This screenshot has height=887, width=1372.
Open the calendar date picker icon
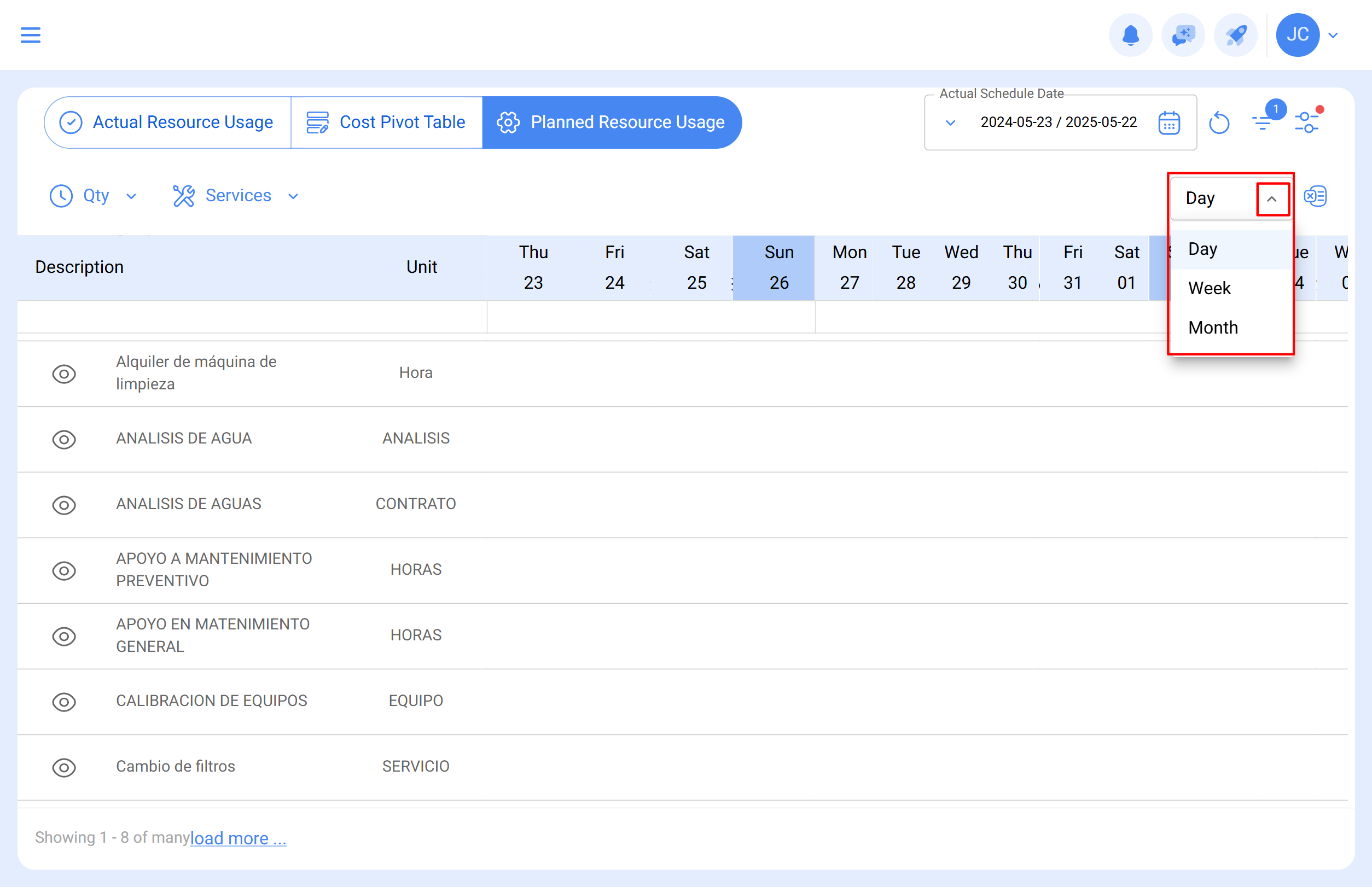(1169, 122)
